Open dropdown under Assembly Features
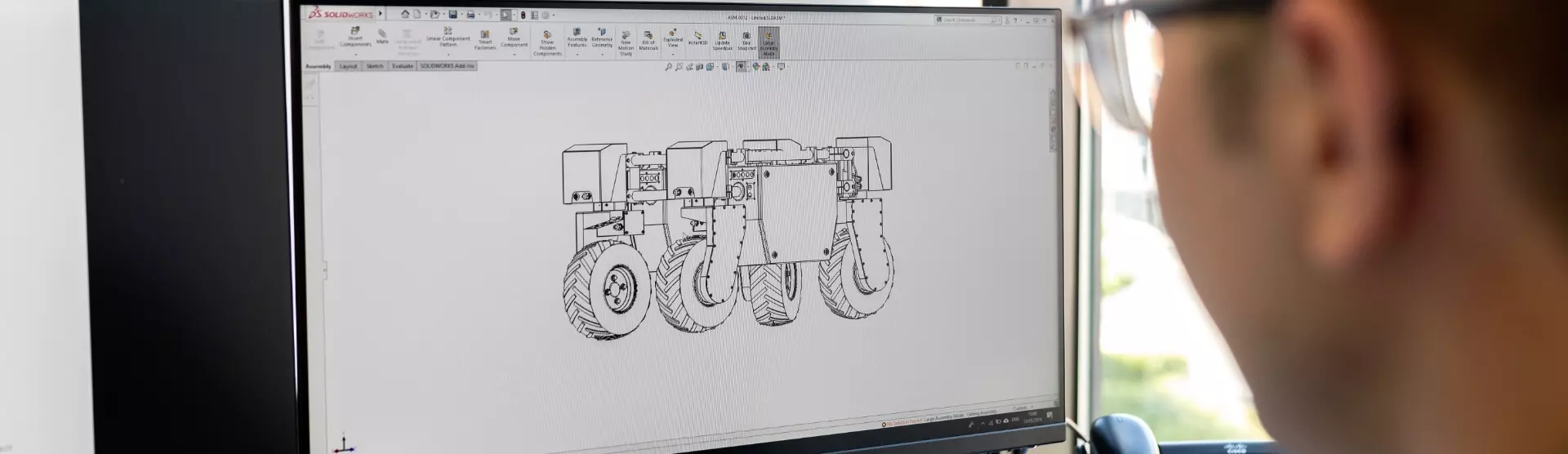 click(x=577, y=55)
